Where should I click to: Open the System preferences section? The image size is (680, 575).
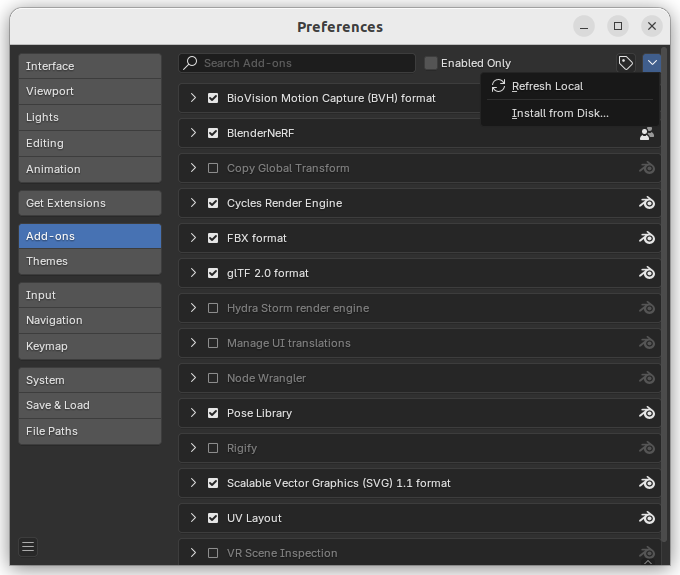(x=90, y=380)
